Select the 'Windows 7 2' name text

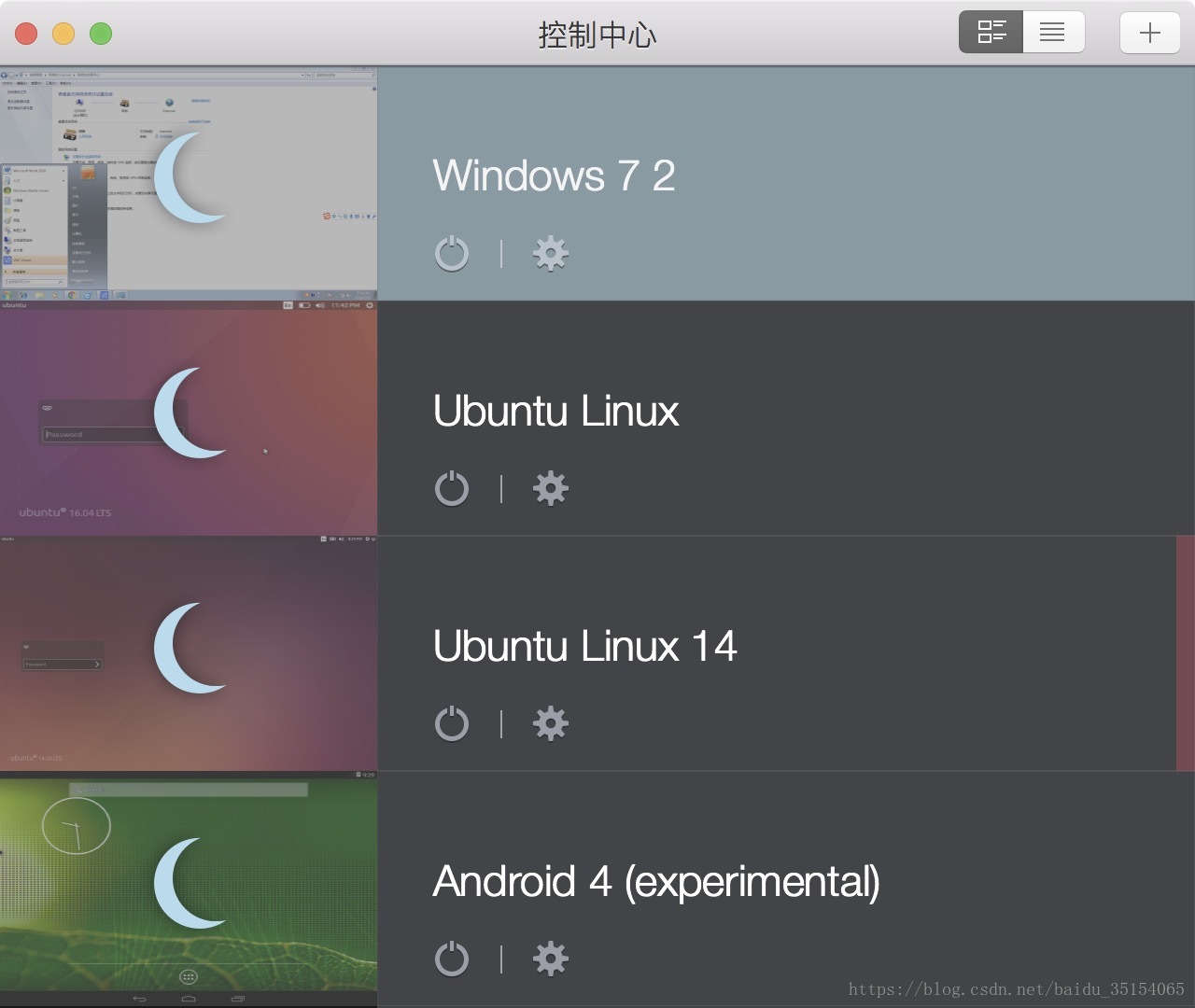pos(555,175)
